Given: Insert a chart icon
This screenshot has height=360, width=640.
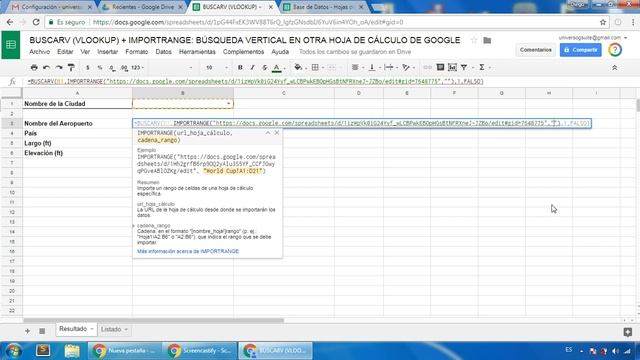Looking at the screenshot, I should 452,67.
